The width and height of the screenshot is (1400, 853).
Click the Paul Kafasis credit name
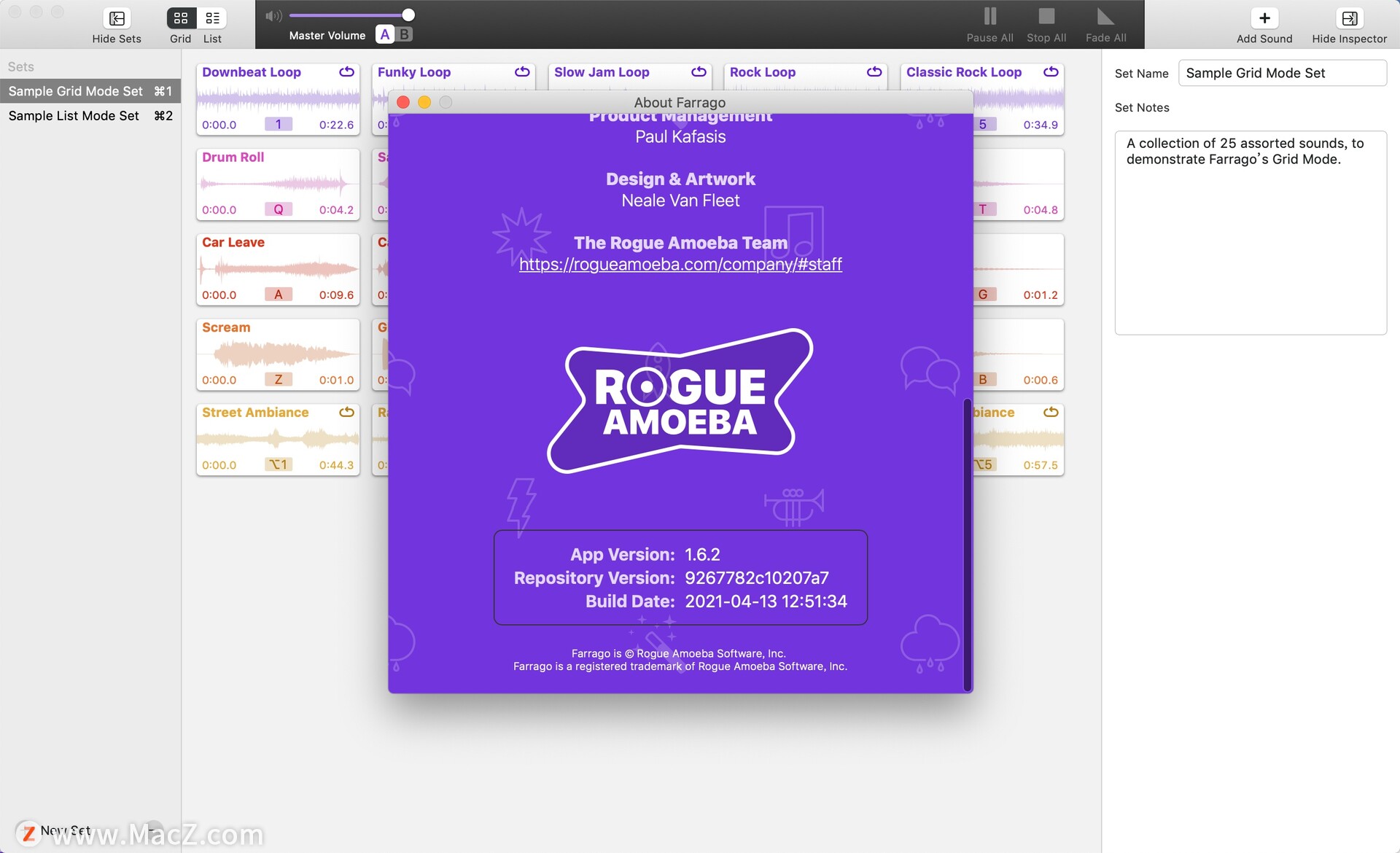pyautogui.click(x=680, y=137)
